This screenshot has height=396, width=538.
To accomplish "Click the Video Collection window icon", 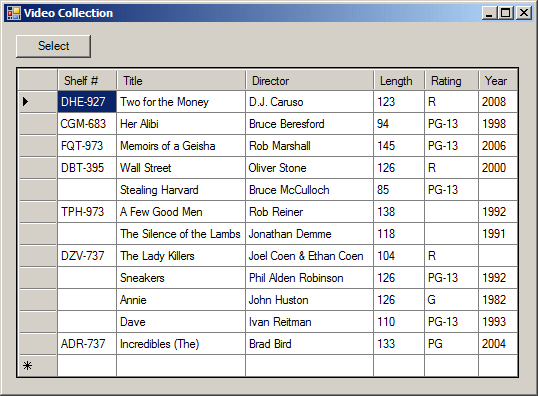I will click(14, 13).
